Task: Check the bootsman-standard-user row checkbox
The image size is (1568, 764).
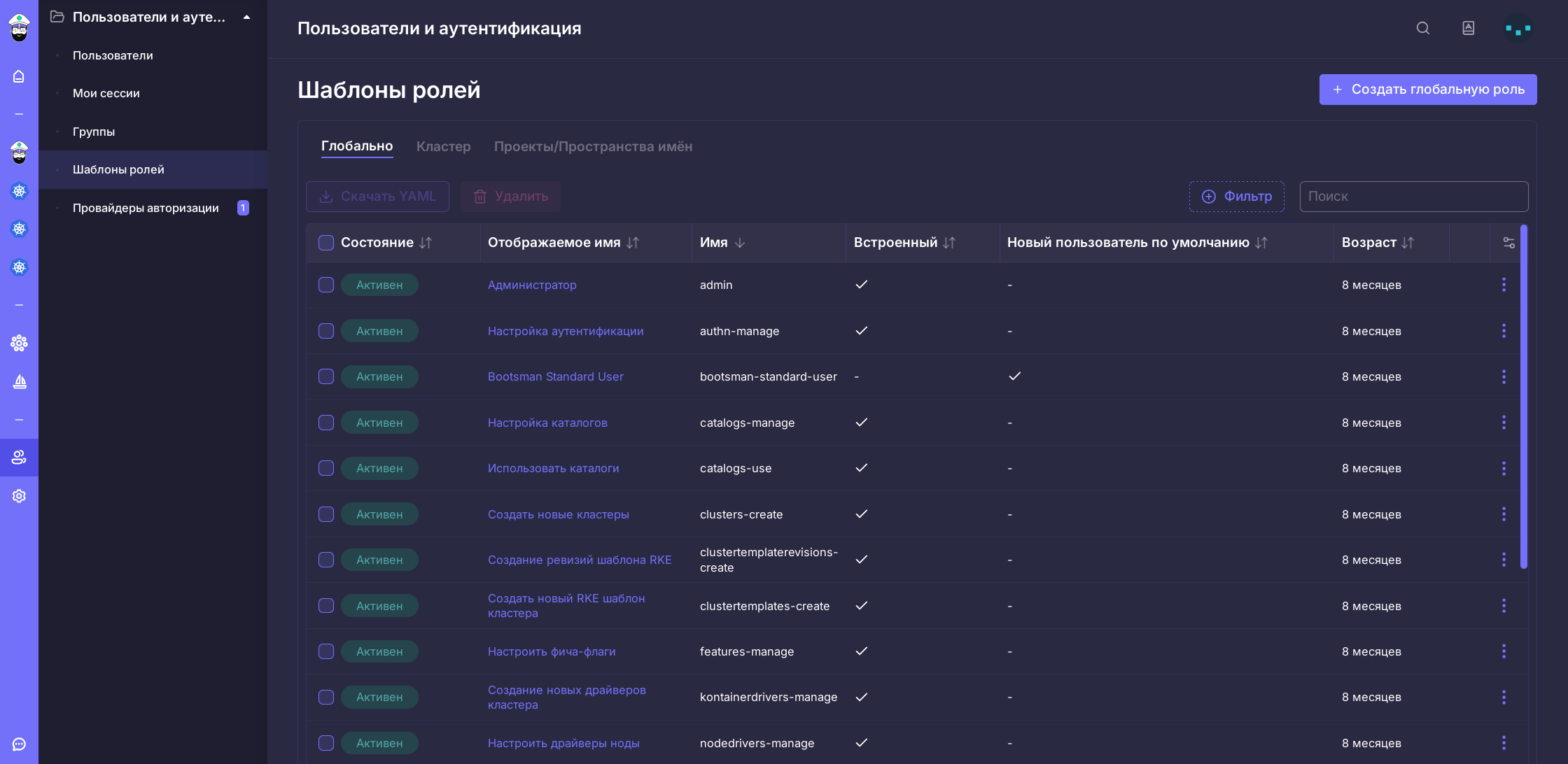Action: click(326, 376)
